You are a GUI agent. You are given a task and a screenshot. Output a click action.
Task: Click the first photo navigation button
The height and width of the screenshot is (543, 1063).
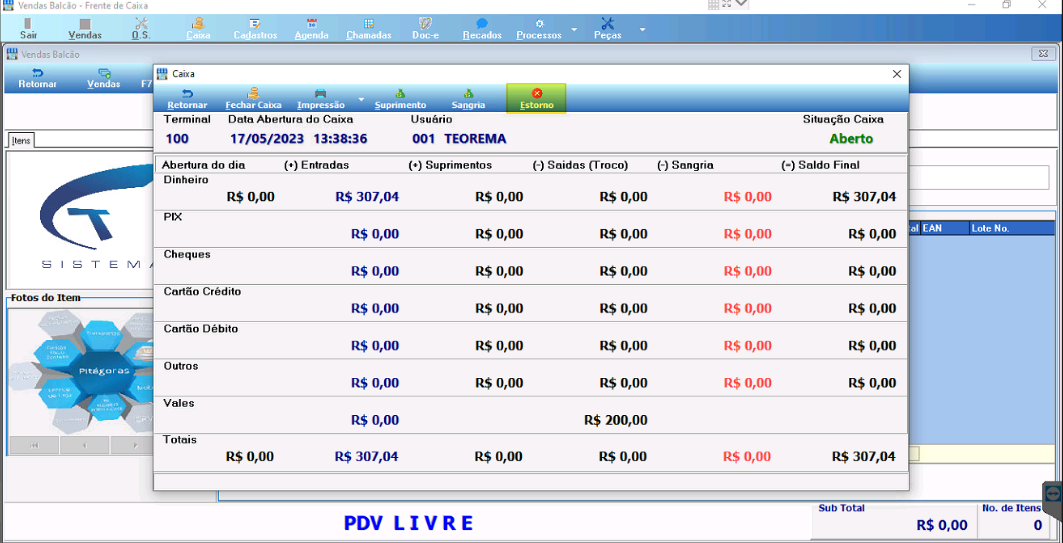(x=34, y=445)
